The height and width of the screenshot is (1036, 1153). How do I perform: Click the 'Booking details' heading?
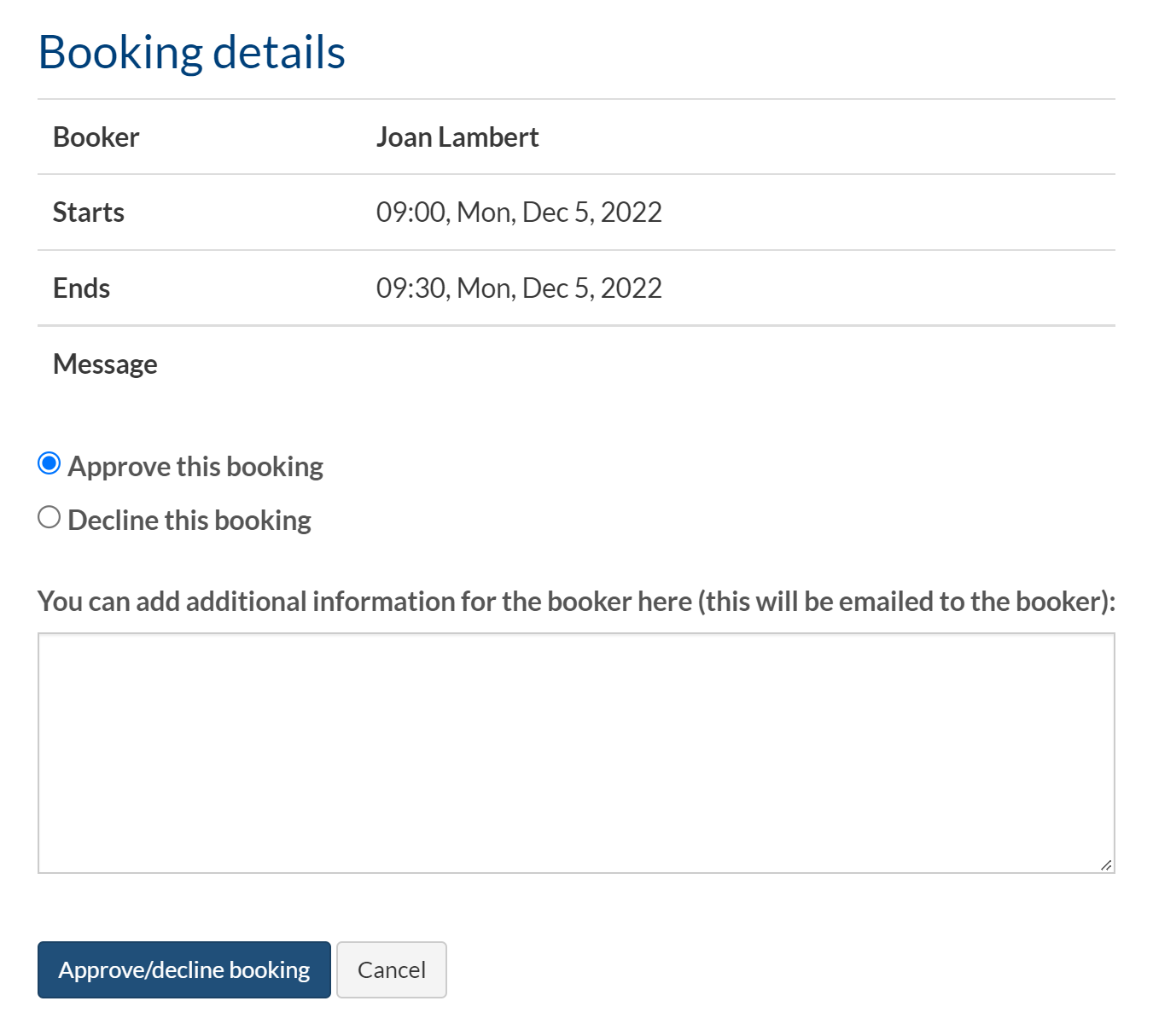(192, 53)
